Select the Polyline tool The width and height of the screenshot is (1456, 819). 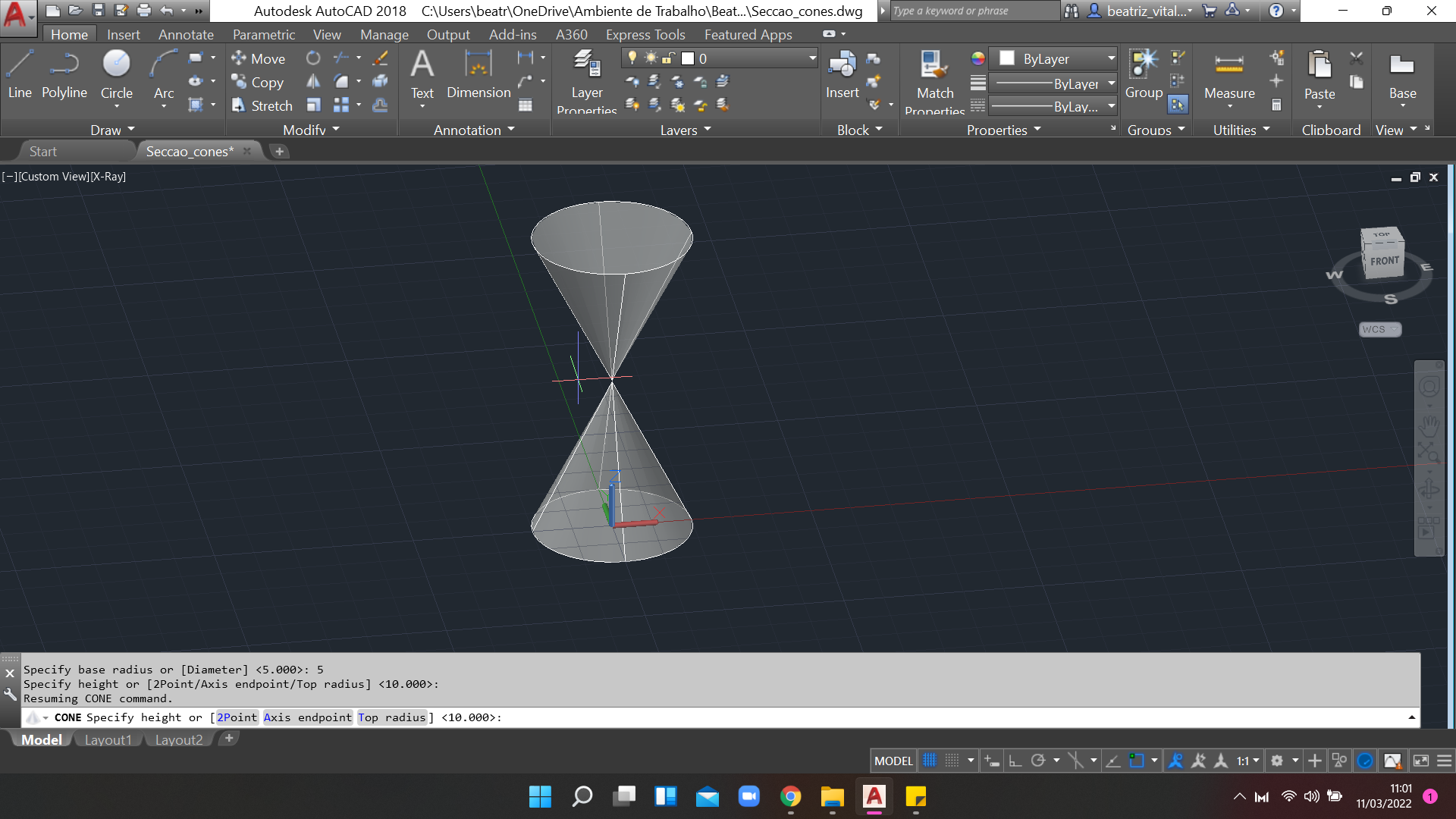coord(64,74)
